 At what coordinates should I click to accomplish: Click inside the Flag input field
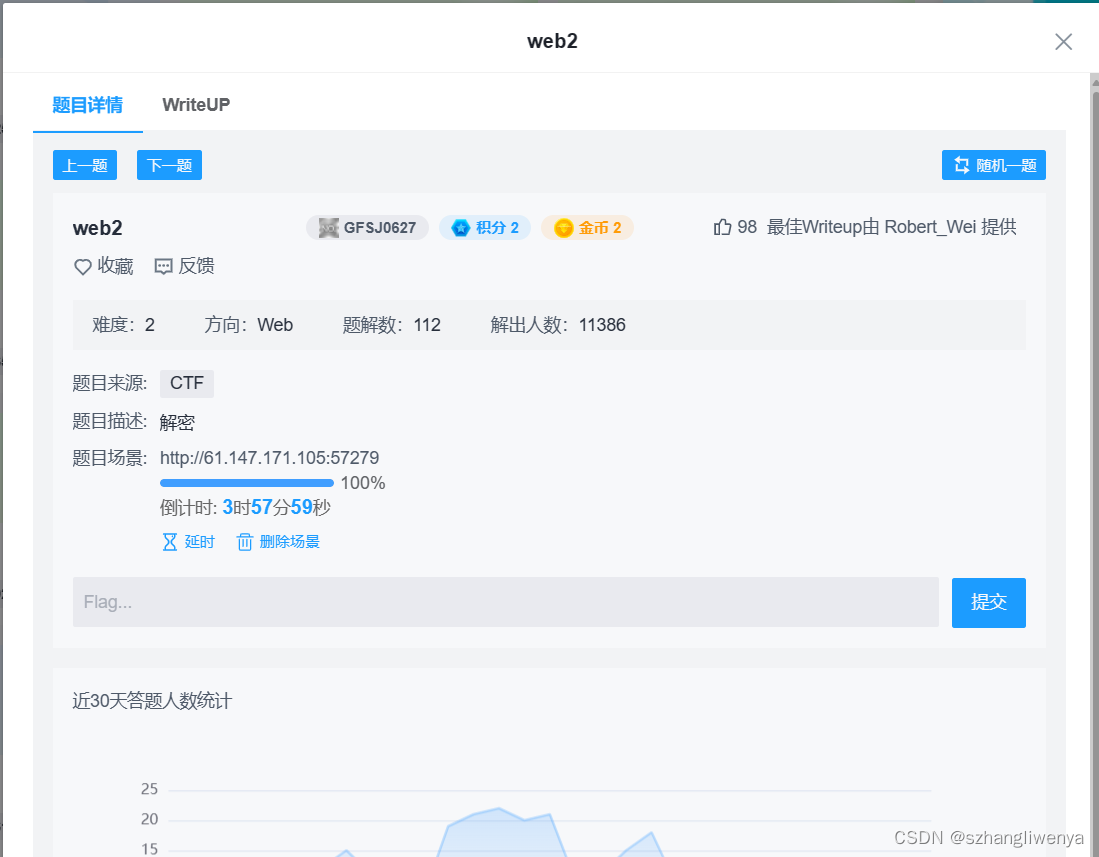[x=500, y=602]
